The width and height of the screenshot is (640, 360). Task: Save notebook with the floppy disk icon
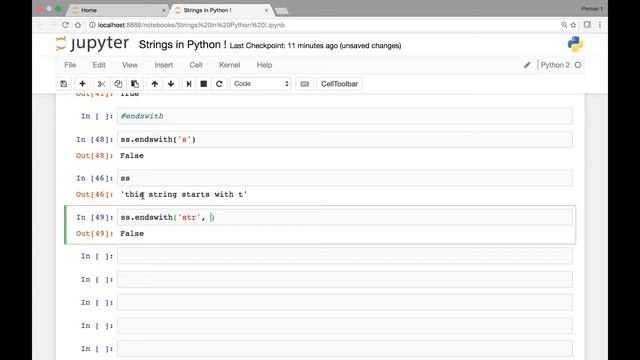click(64, 84)
